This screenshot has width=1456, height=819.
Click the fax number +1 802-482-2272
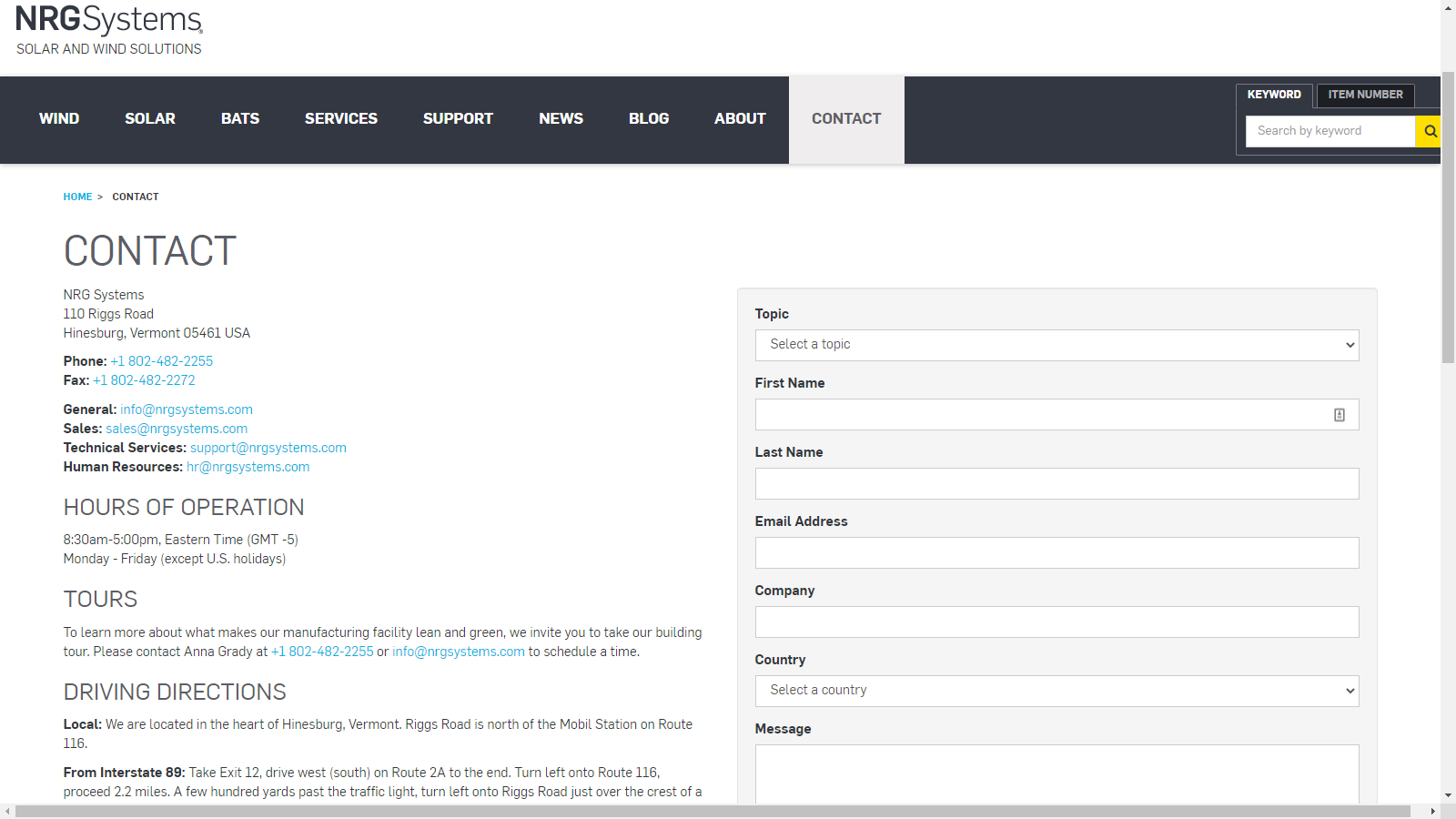pyautogui.click(x=144, y=380)
